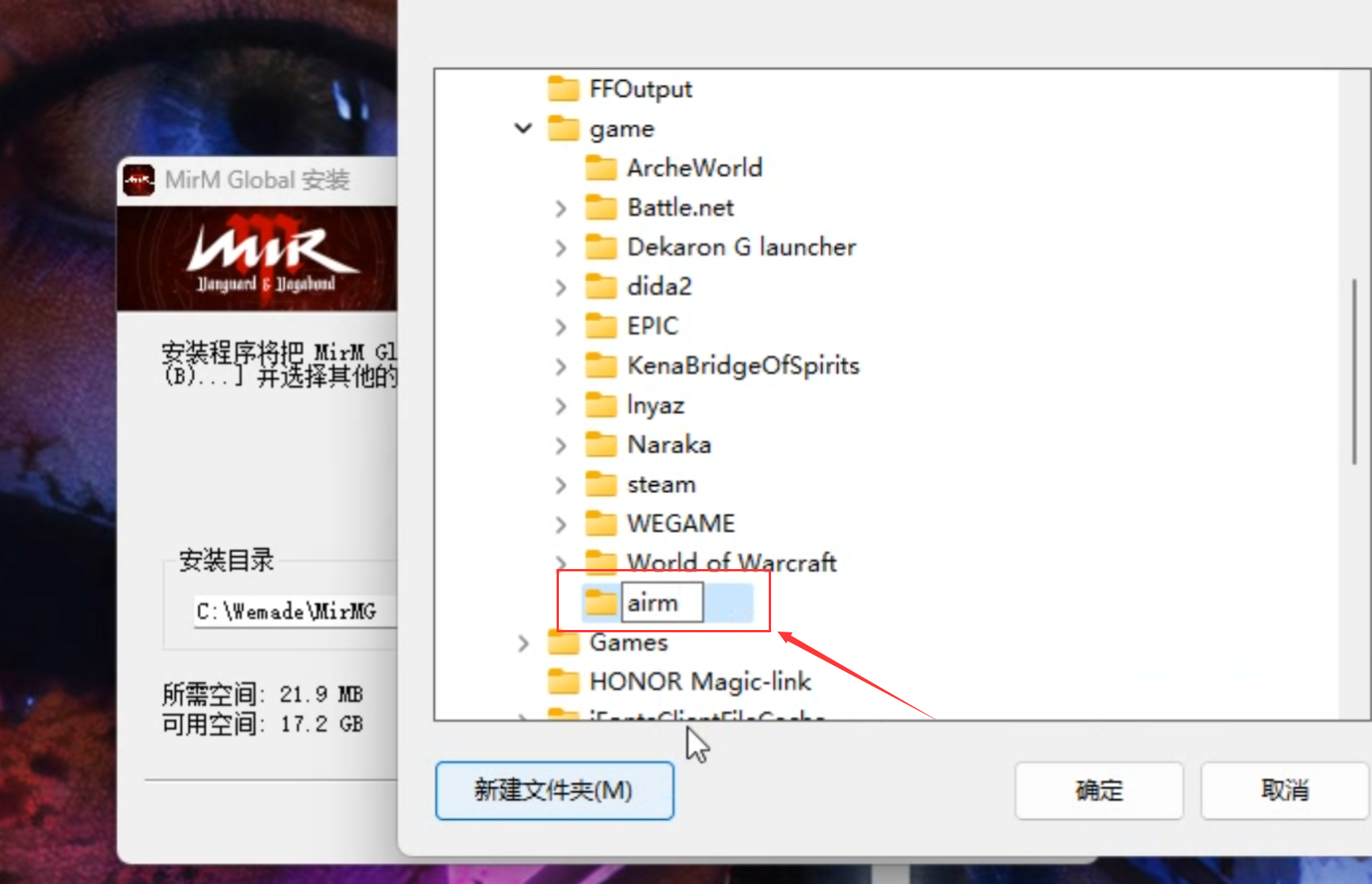Select the World of Warcraft folder name
The height and width of the screenshot is (884, 1372).
click(x=732, y=562)
